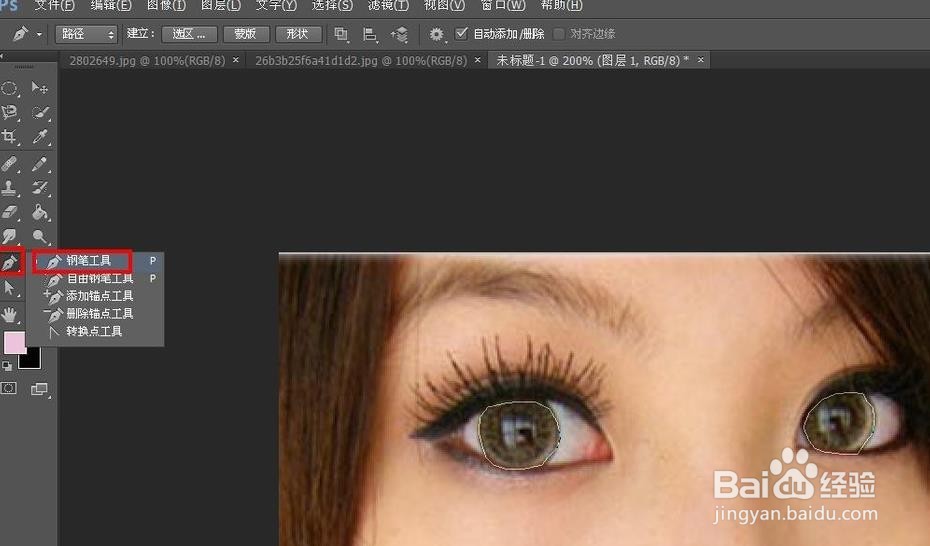
Task: Choose 自由钢笔工具 from the flyout
Action: coord(98,278)
